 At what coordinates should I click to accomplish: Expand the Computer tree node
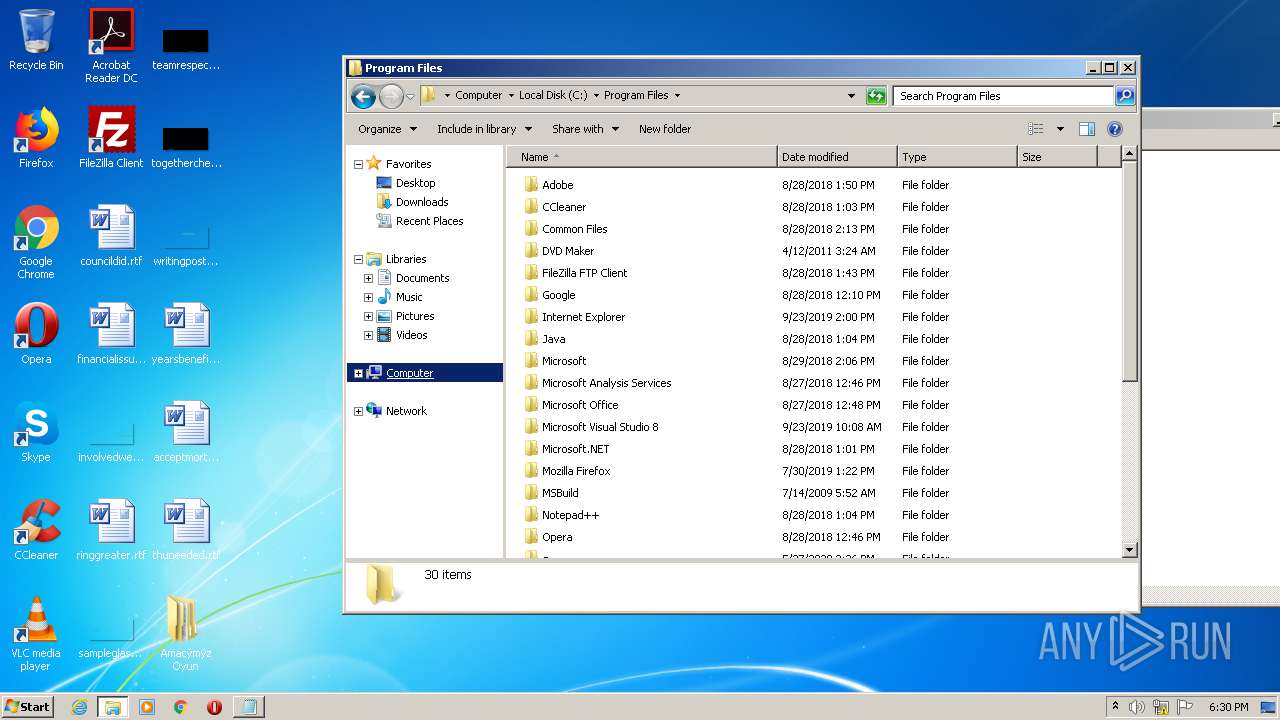point(358,374)
